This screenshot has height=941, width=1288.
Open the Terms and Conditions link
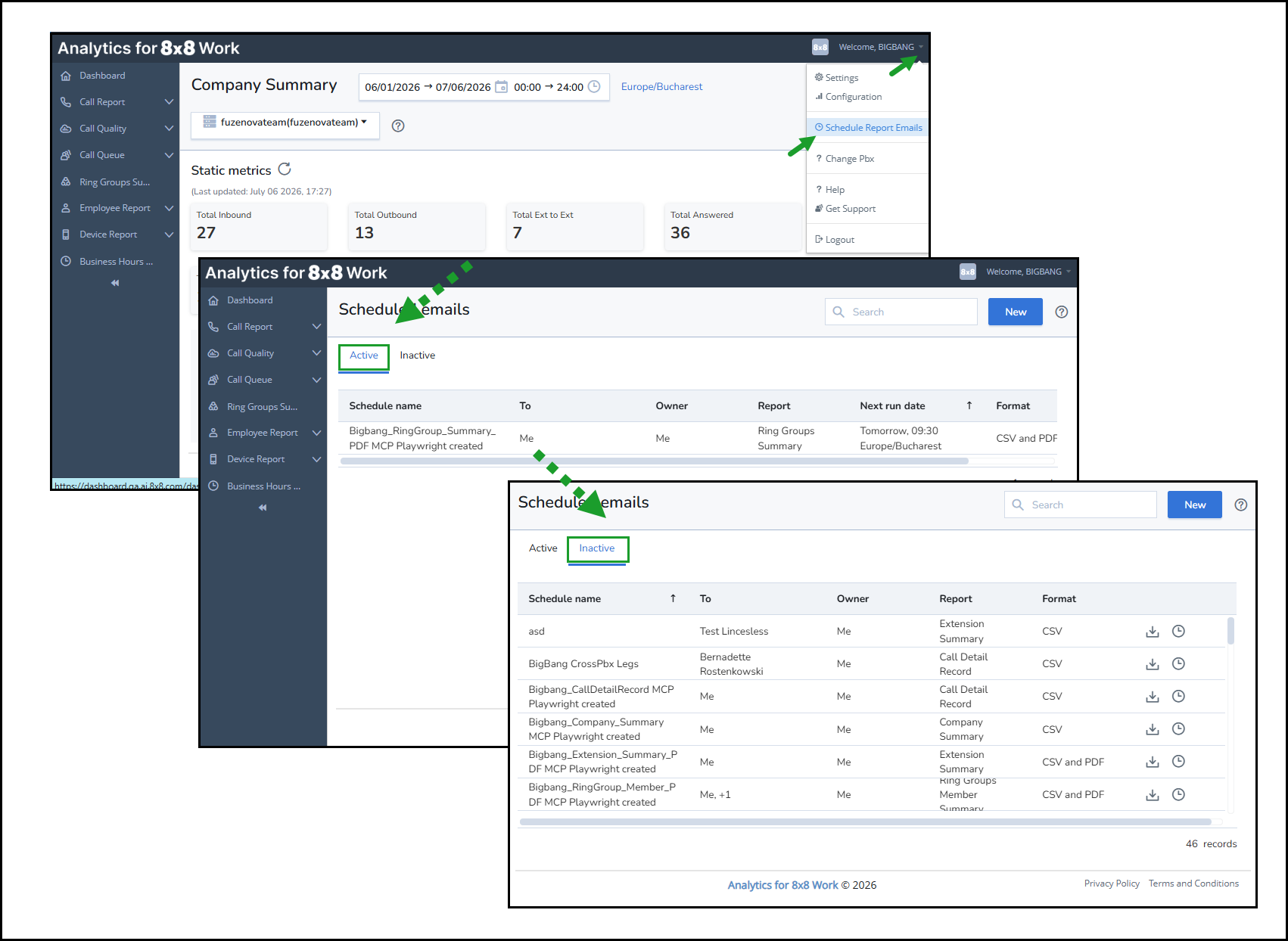tap(1193, 884)
